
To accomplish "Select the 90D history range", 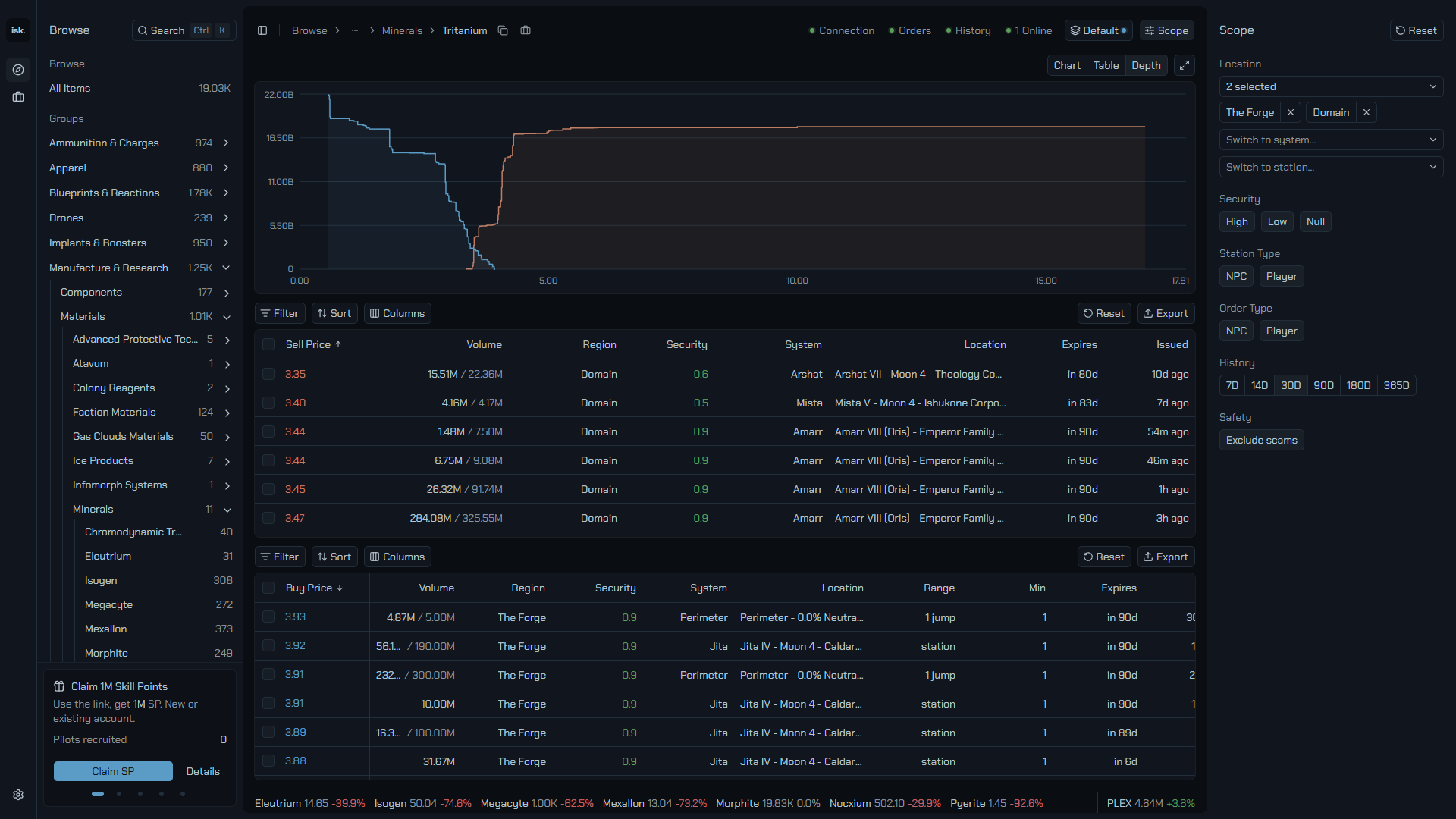I will click(1323, 385).
